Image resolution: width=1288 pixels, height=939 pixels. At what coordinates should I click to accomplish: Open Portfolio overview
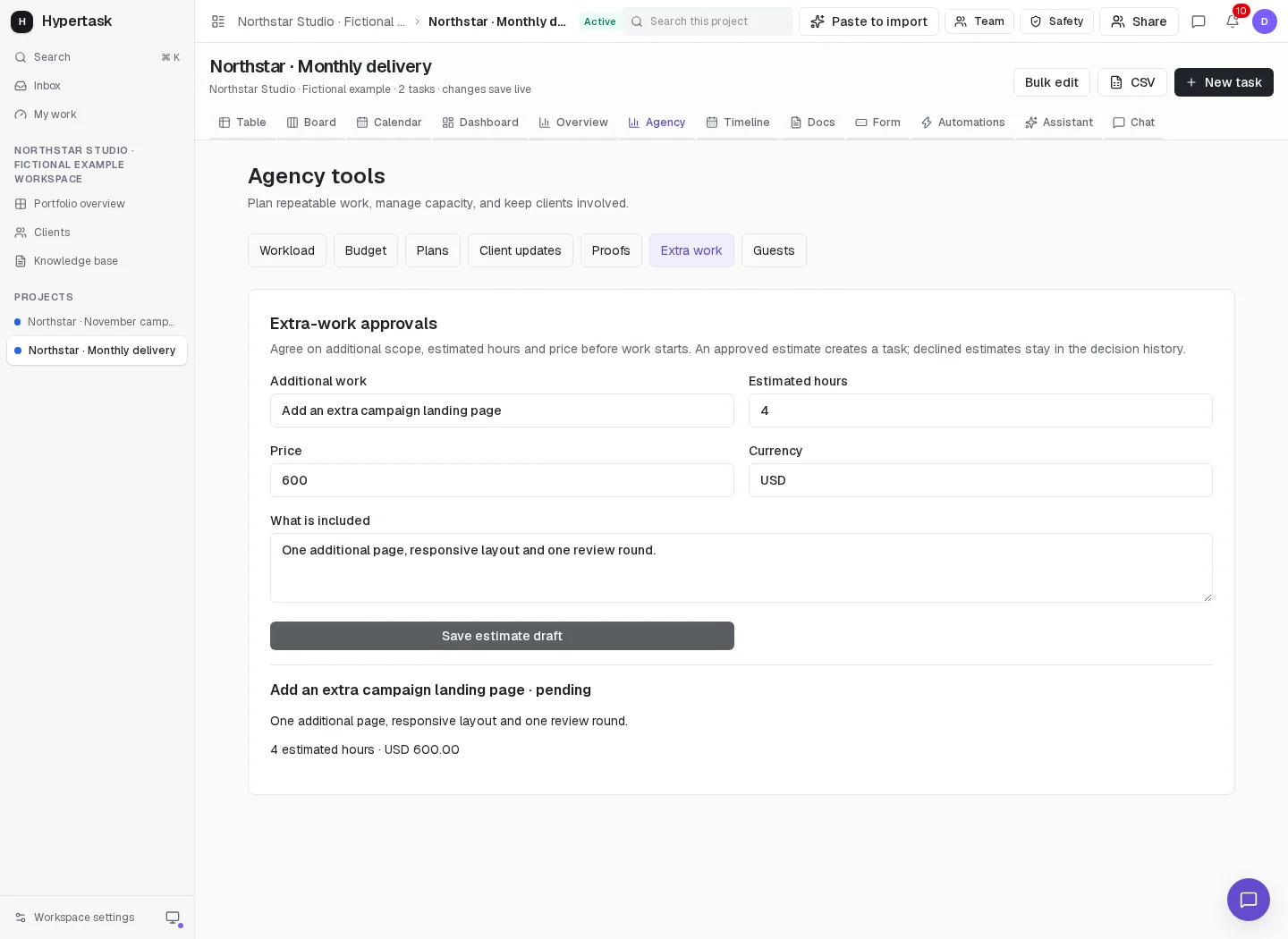point(97,204)
